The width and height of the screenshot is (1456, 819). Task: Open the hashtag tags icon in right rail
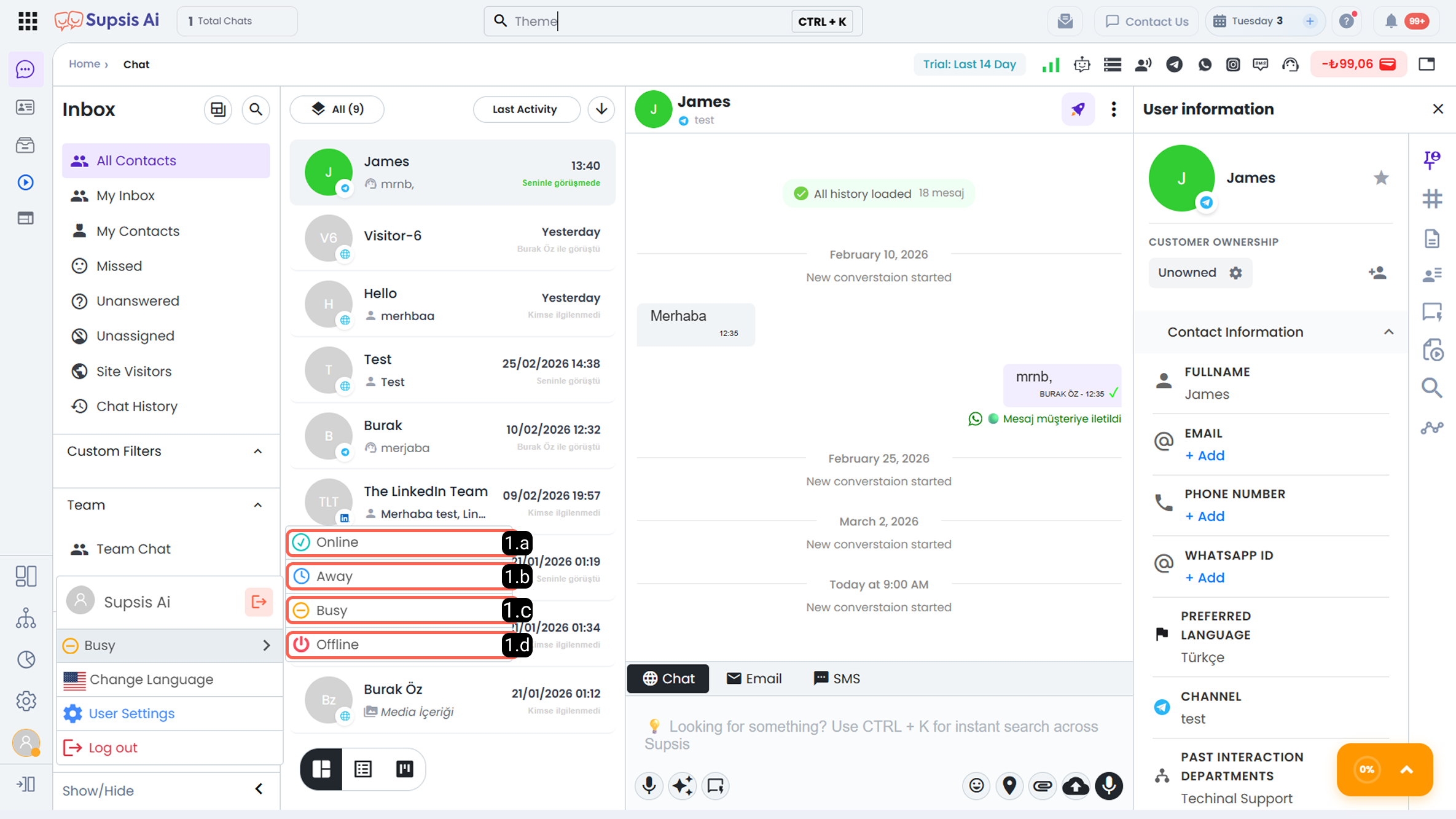(x=1432, y=198)
